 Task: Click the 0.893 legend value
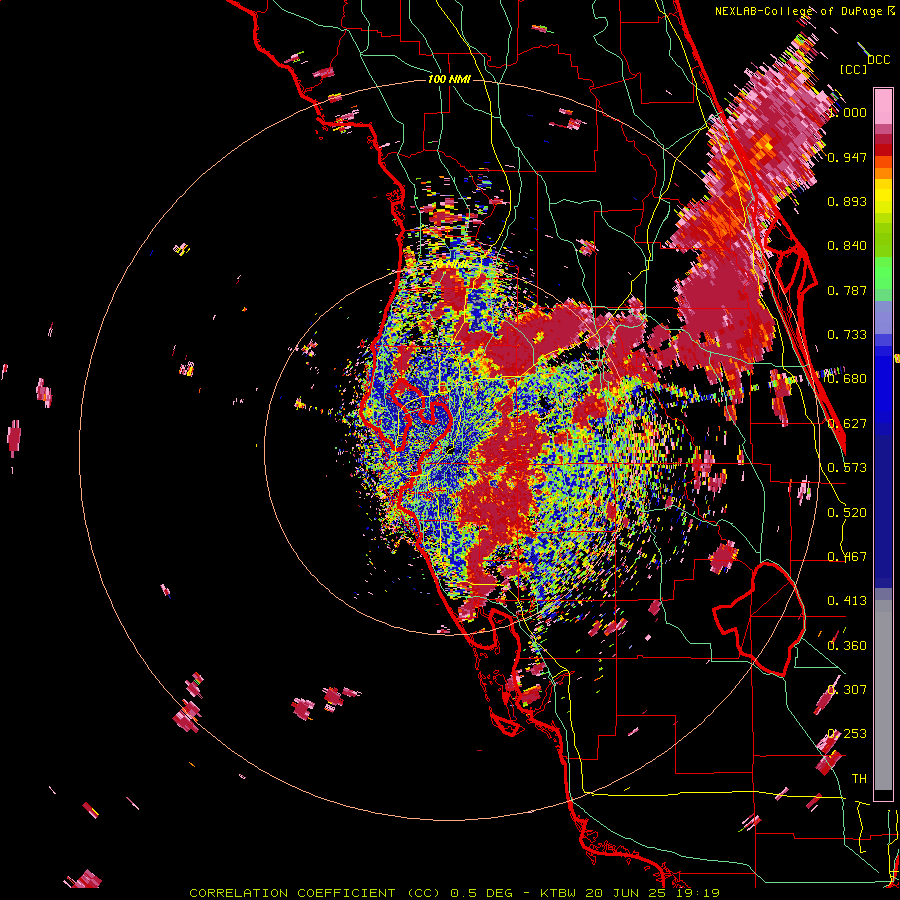pyautogui.click(x=847, y=201)
